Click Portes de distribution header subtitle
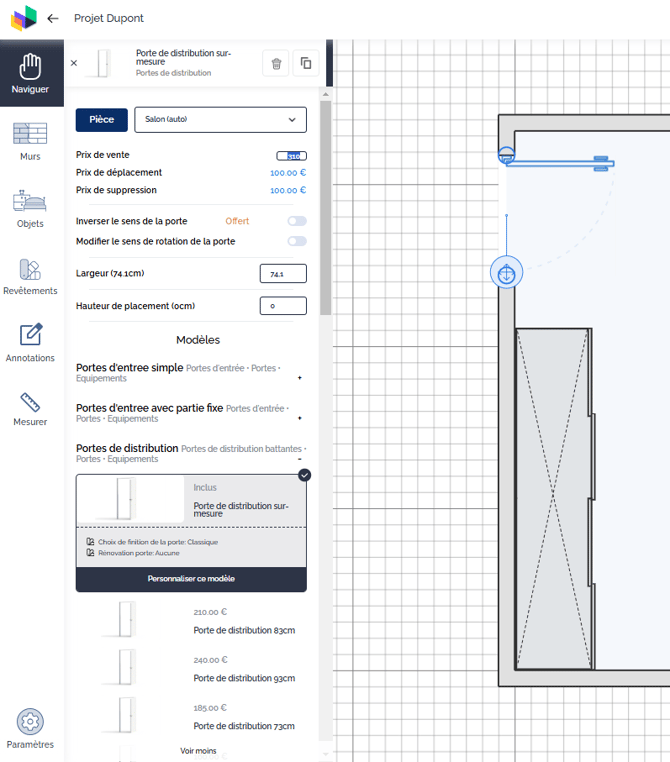 click(173, 72)
